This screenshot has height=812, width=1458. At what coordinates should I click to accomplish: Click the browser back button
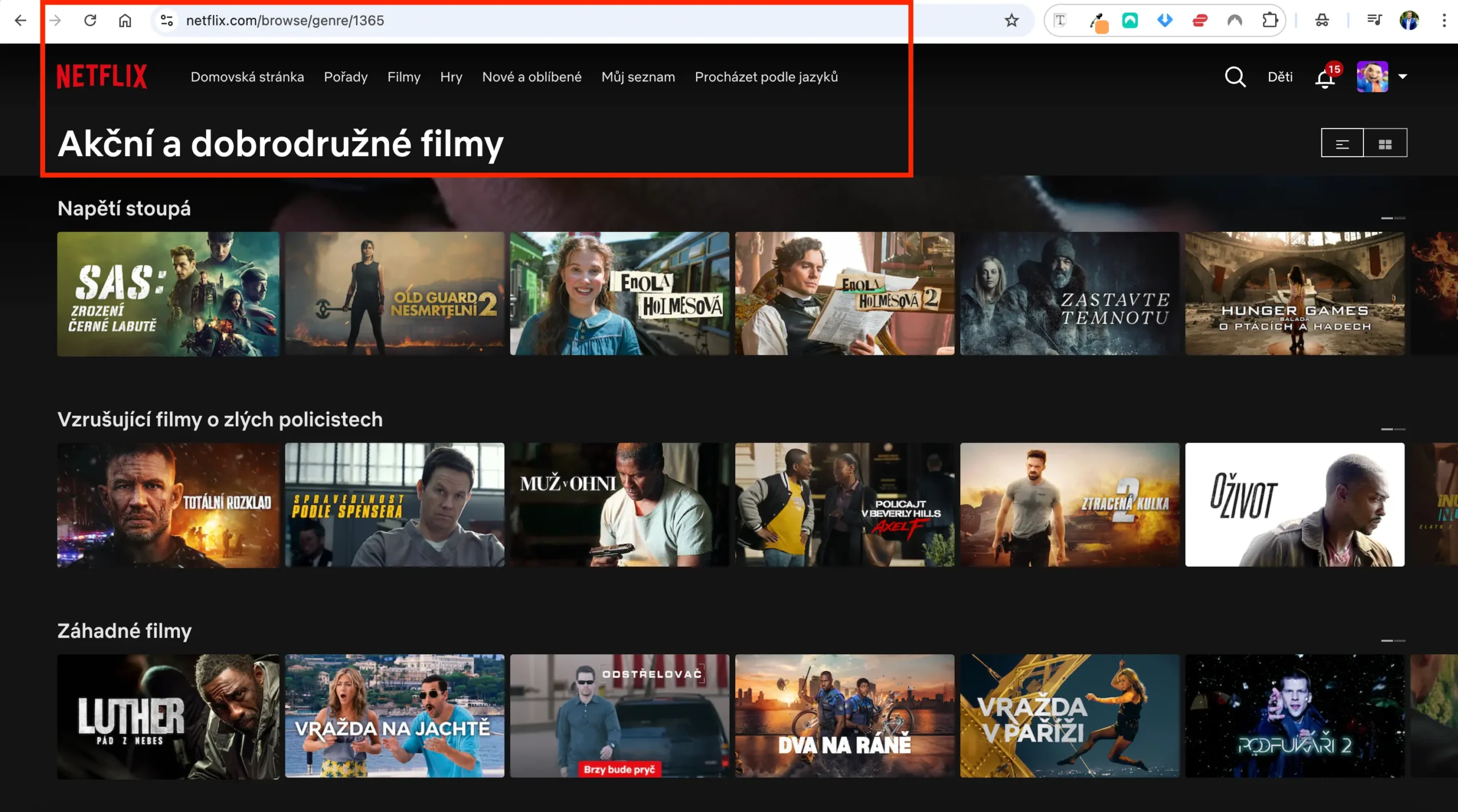(20, 20)
